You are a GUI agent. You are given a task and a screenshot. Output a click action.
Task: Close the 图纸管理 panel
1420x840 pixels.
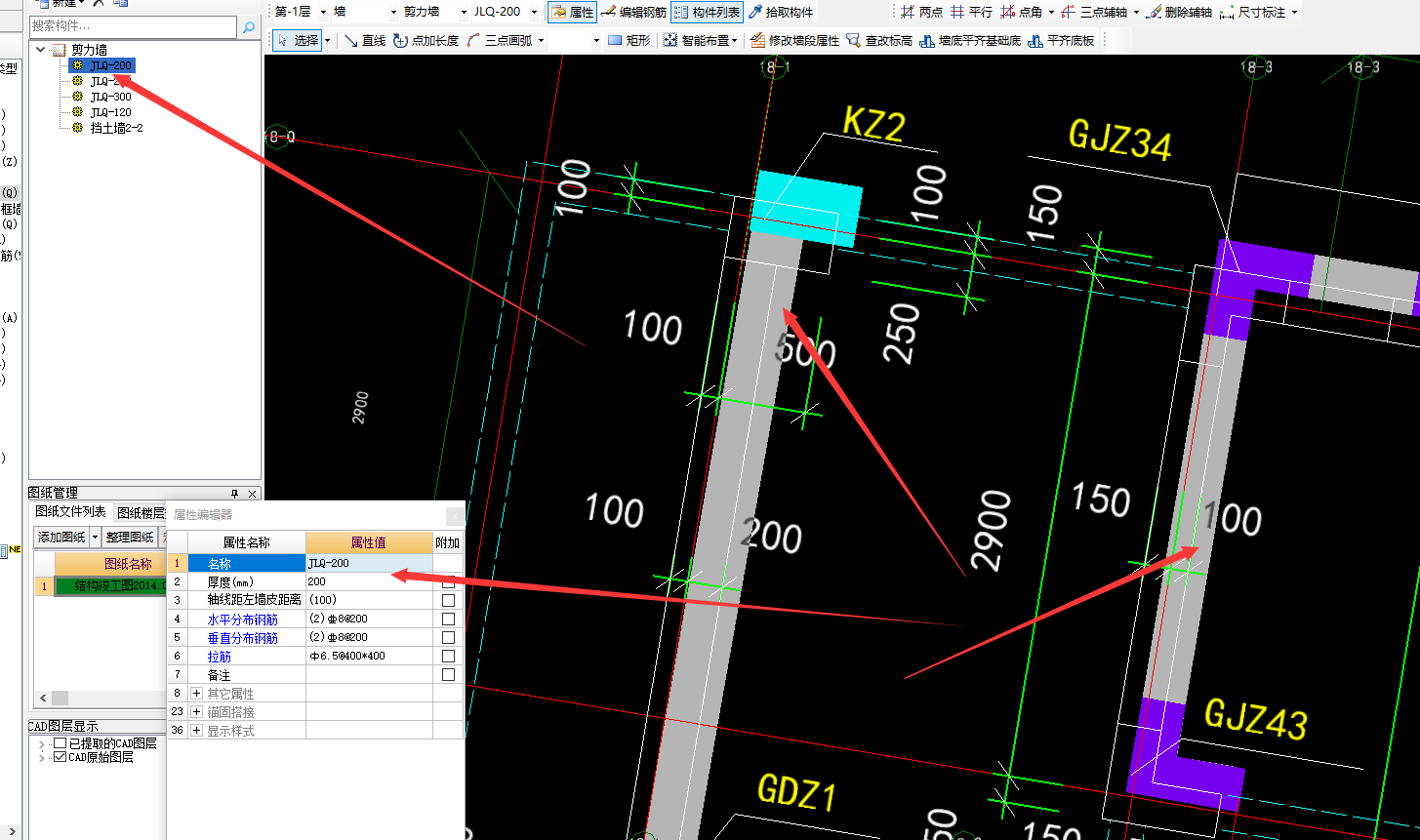point(252,494)
